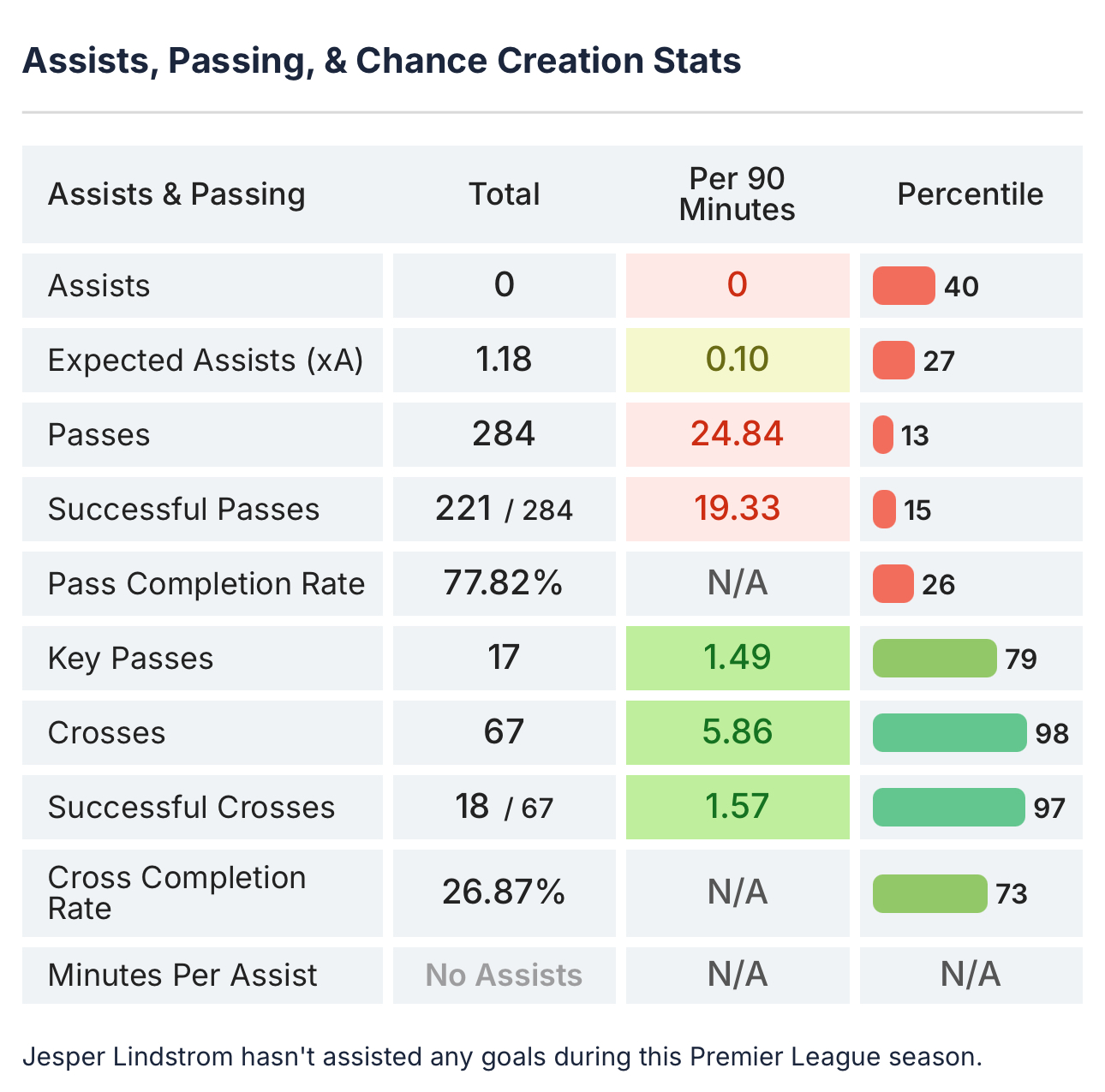
Task: Click the greyed No Assists cell
Action: pyautogui.click(x=504, y=976)
